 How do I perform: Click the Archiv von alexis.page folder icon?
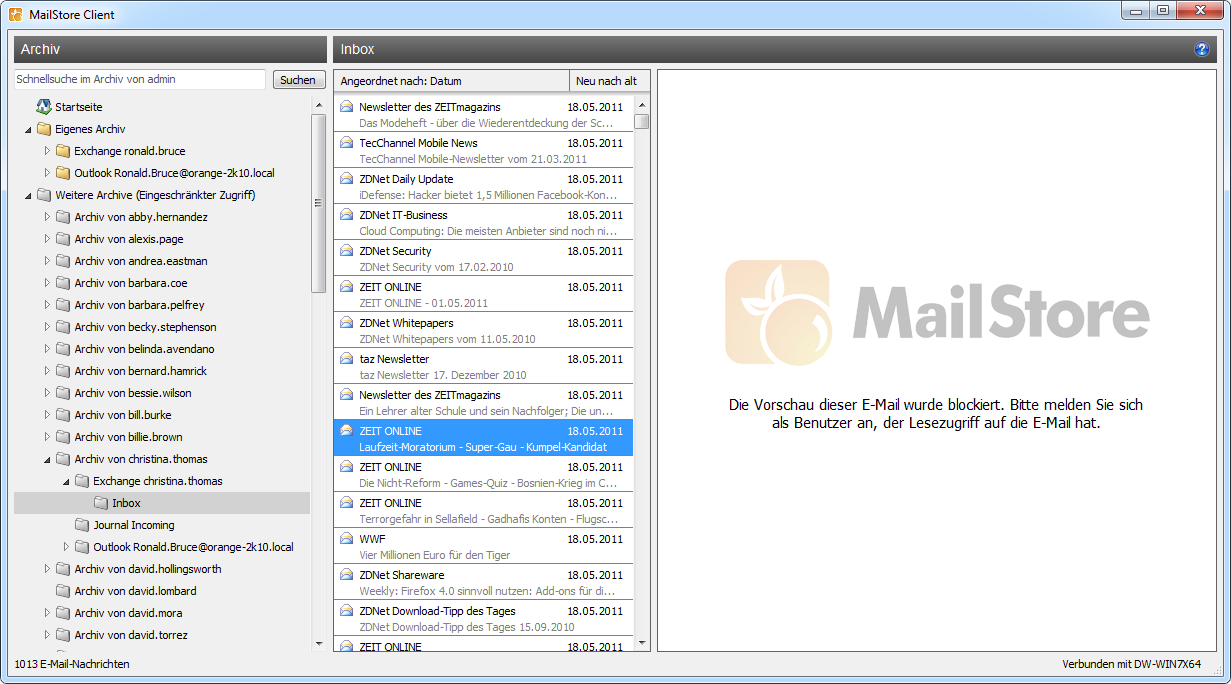63,239
